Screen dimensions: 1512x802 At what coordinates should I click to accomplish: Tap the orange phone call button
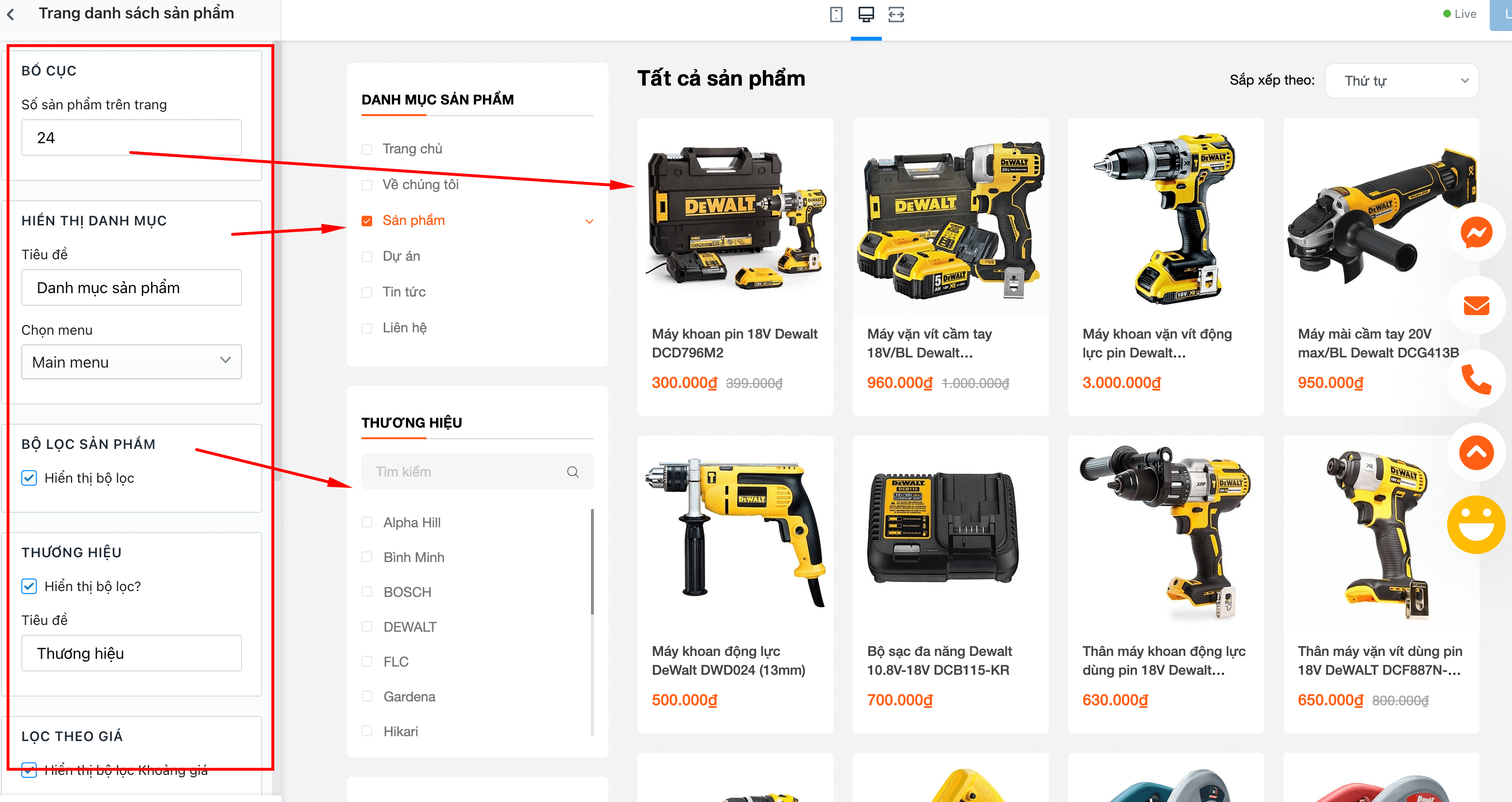(1476, 379)
